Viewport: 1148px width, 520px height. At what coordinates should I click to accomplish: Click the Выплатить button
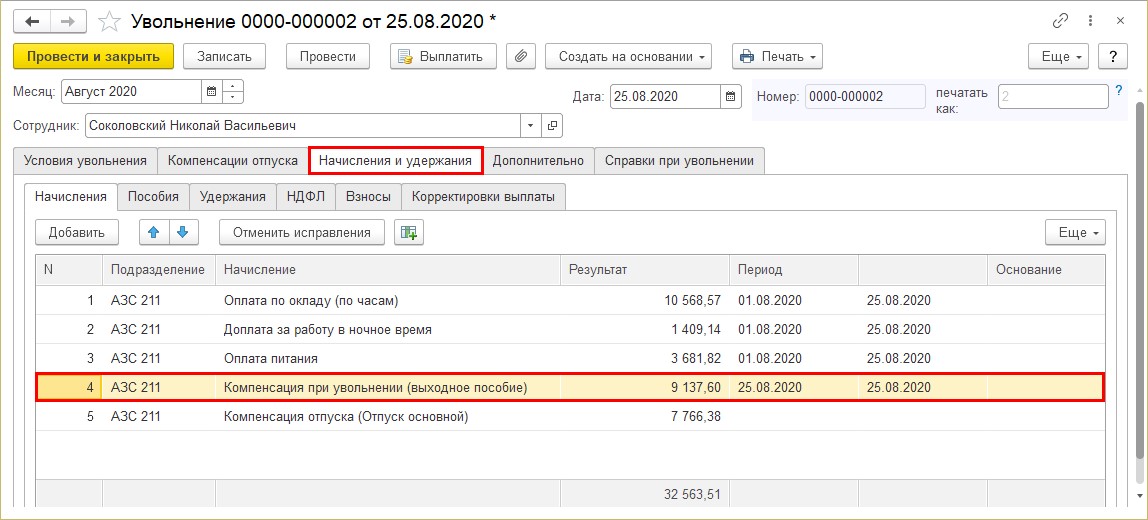(443, 56)
